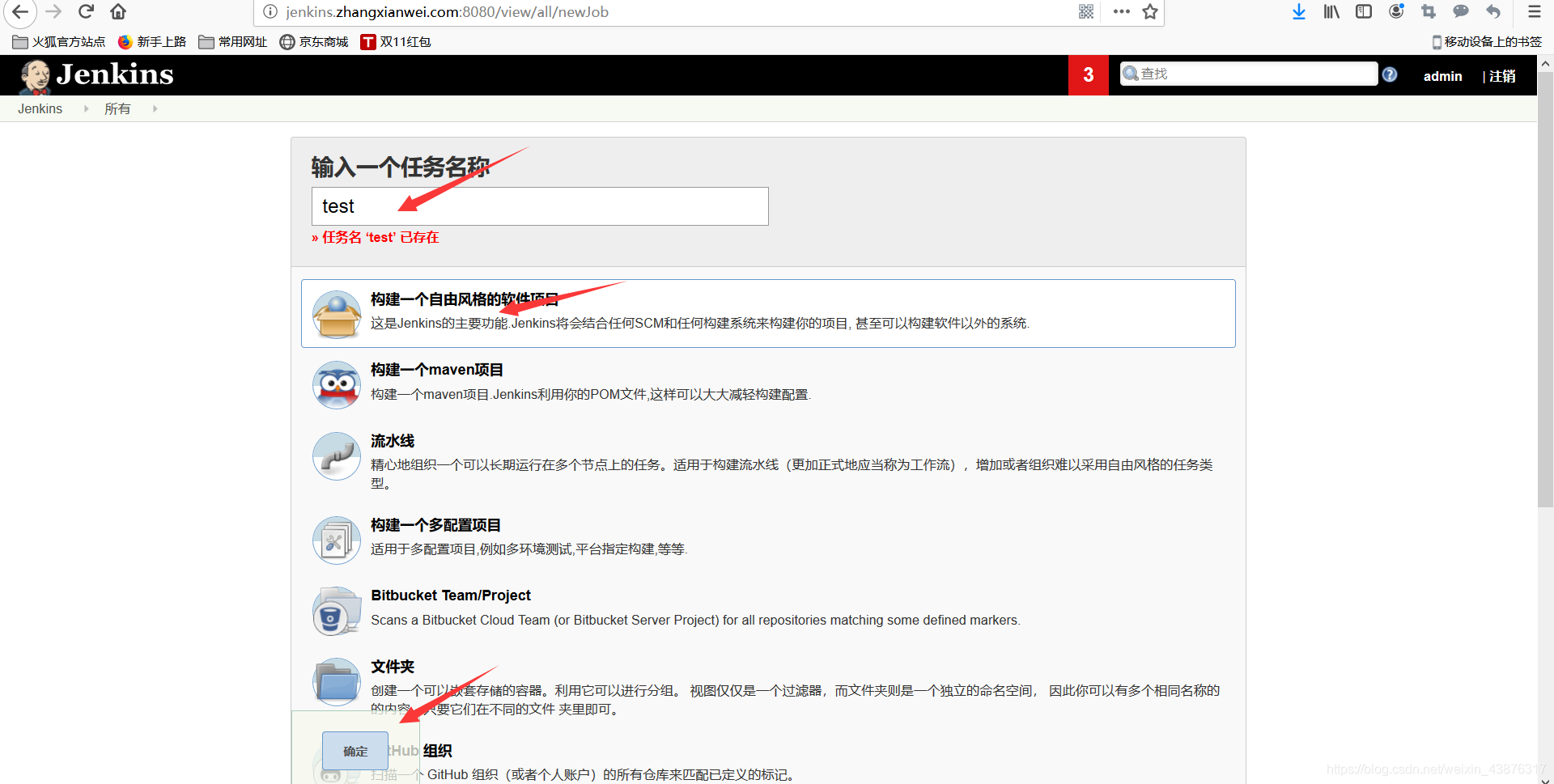
Task: Click the Jenkins butler logo
Action: 35,76
